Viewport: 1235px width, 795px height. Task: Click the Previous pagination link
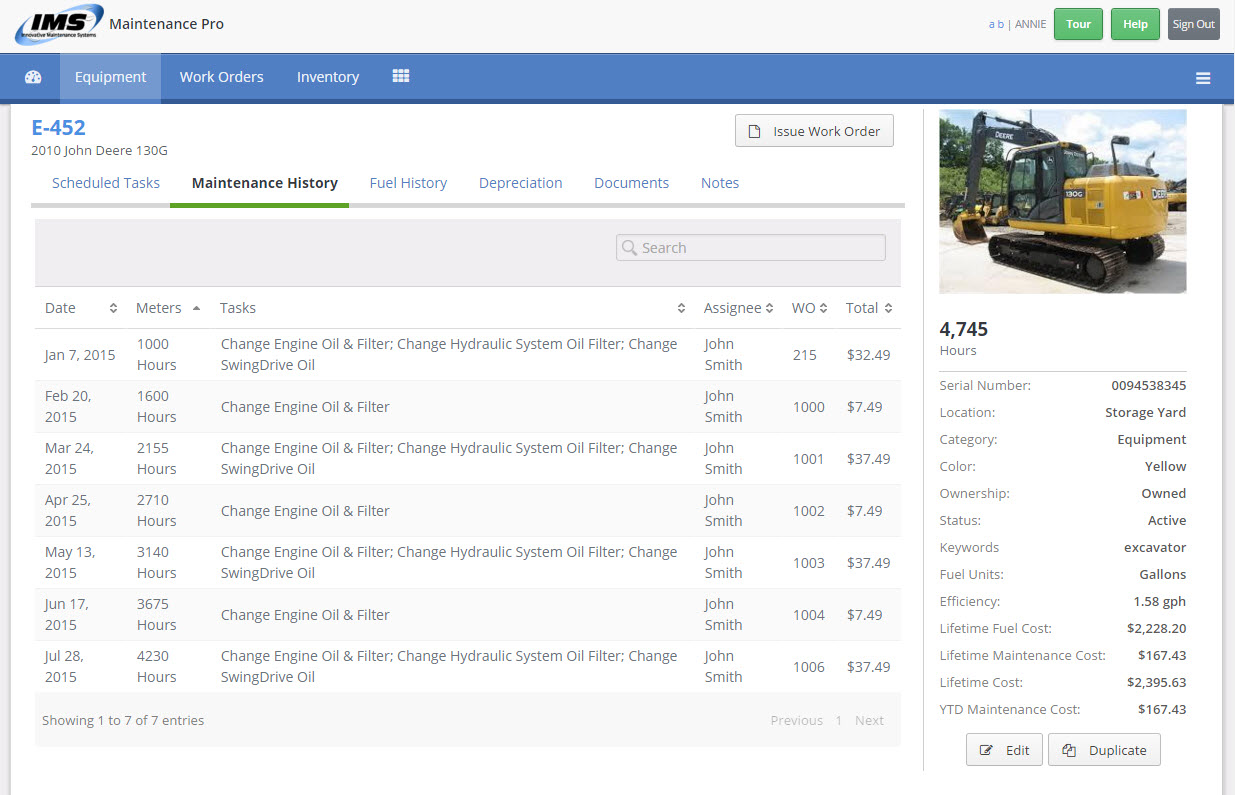(x=797, y=720)
